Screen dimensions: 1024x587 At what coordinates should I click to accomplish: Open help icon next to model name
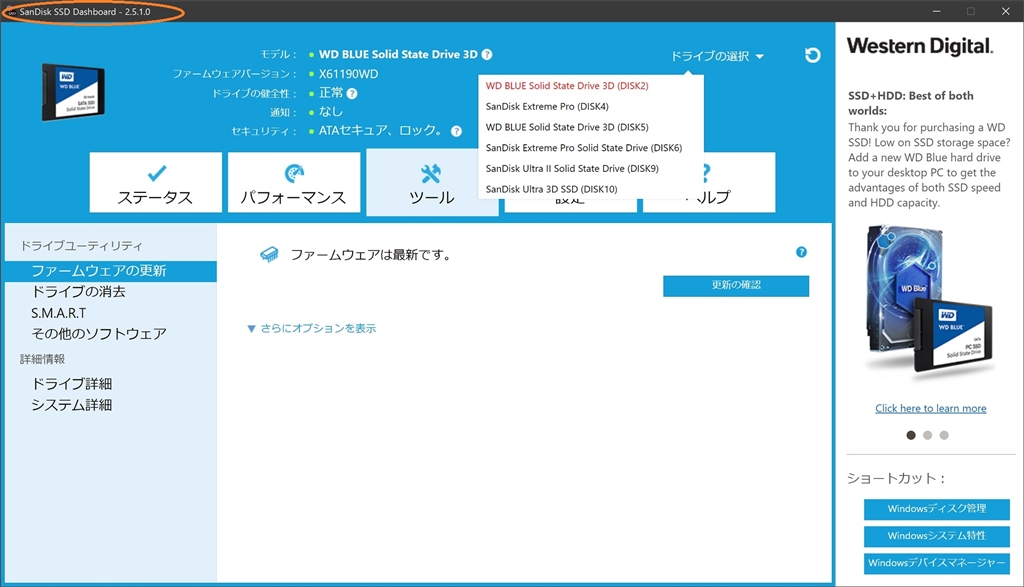487,55
